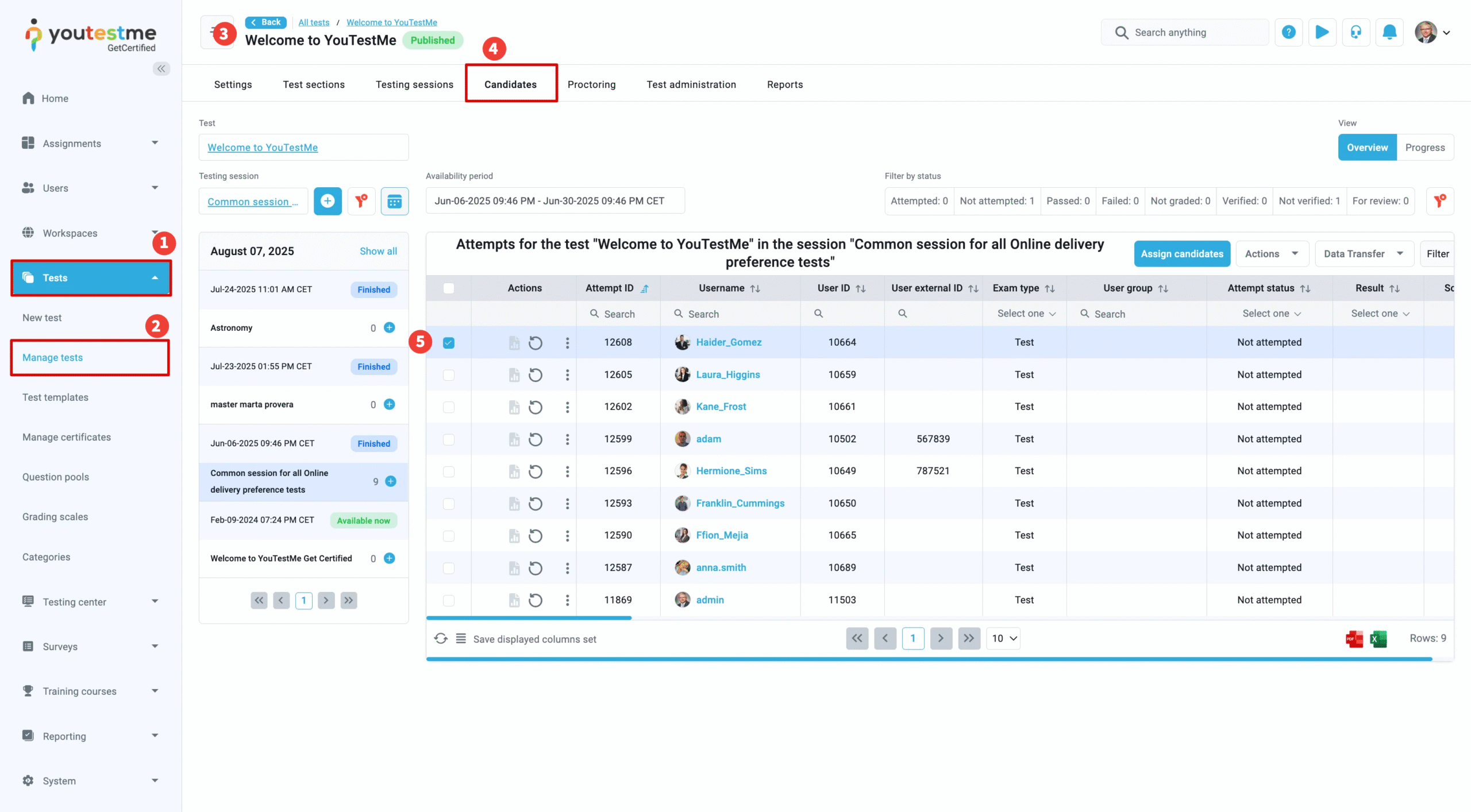
Task: Click plus icon next to master marta provera
Action: [390, 404]
